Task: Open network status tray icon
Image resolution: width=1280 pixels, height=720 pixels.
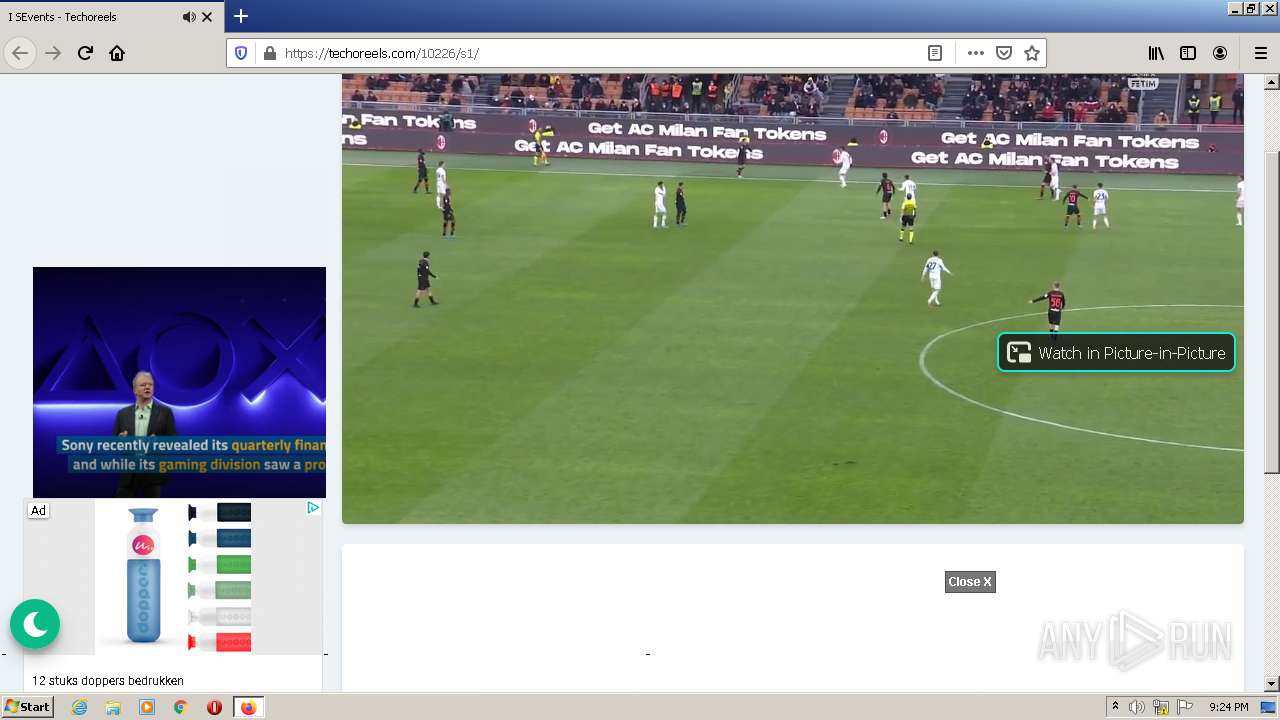Action: point(1161,707)
